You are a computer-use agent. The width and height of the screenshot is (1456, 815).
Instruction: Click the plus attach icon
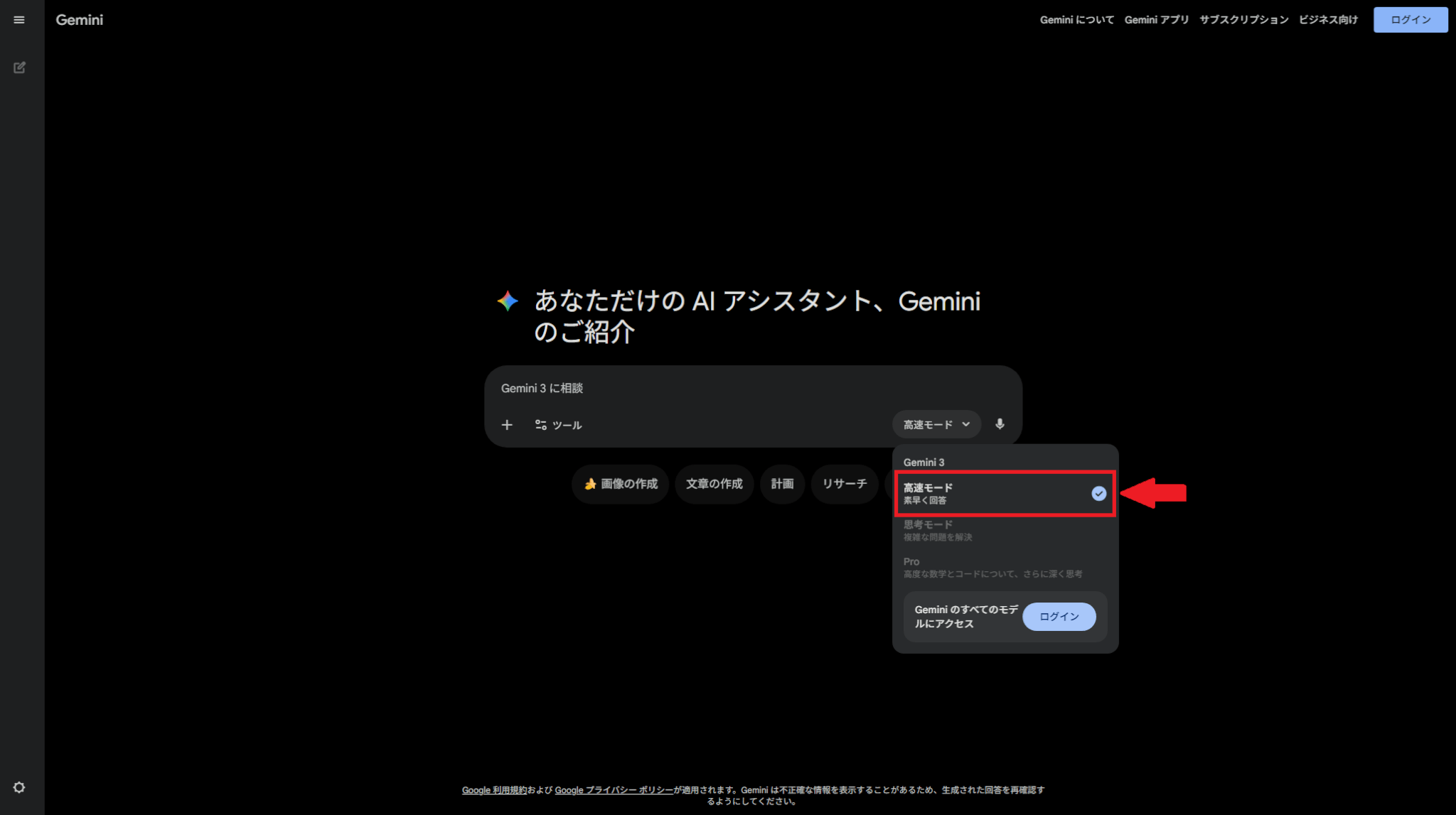[507, 425]
